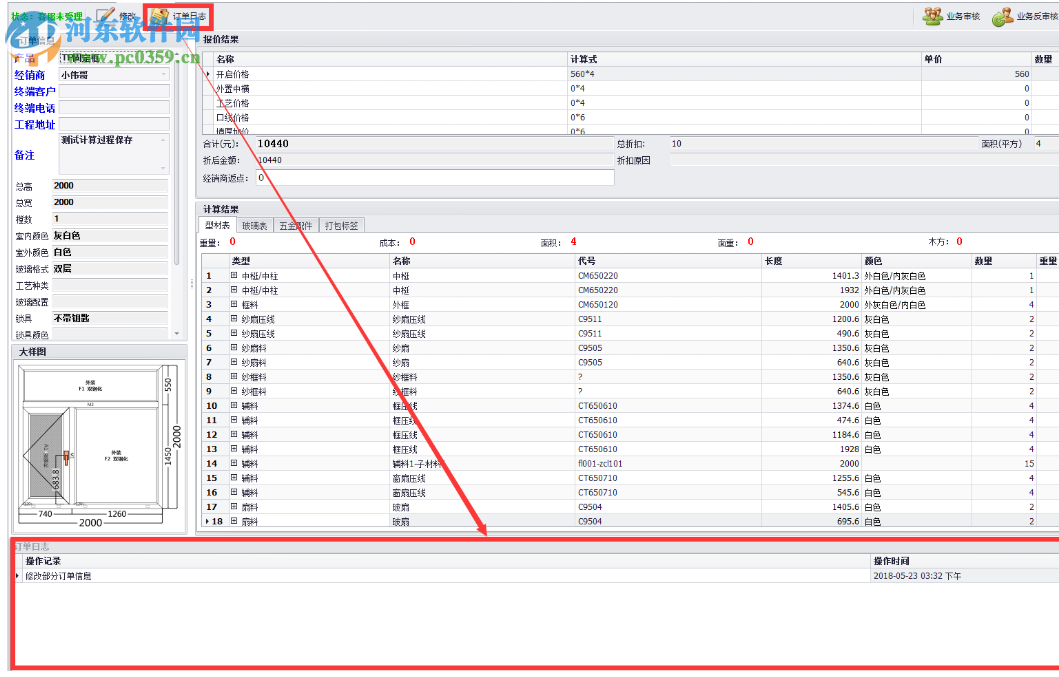Viewport: 1059px width, 677px height.
Task: Click the 操作记录 column header
Action: (x=446, y=561)
